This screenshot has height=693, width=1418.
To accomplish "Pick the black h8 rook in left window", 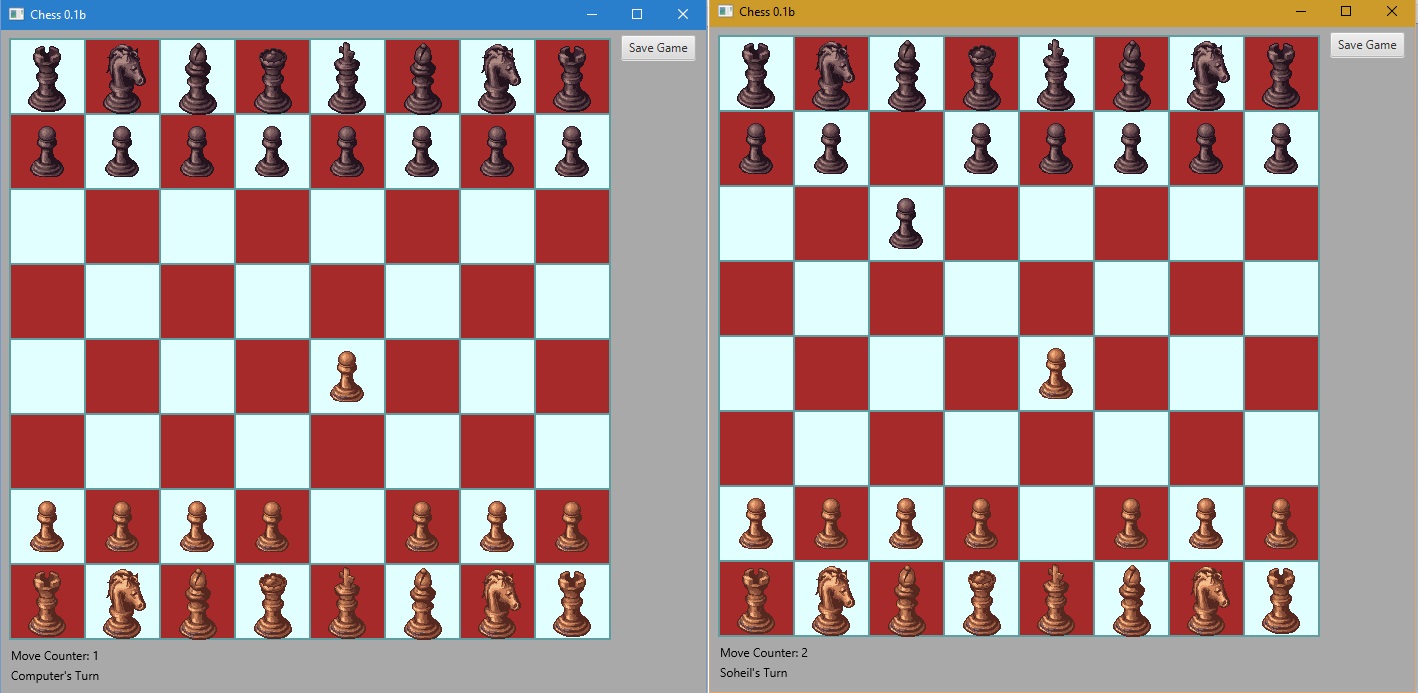I will click(572, 78).
